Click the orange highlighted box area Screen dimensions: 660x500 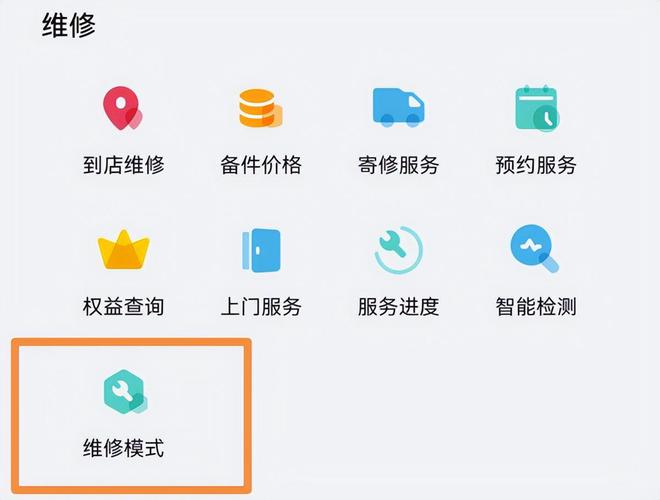pyautogui.click(x=131, y=416)
